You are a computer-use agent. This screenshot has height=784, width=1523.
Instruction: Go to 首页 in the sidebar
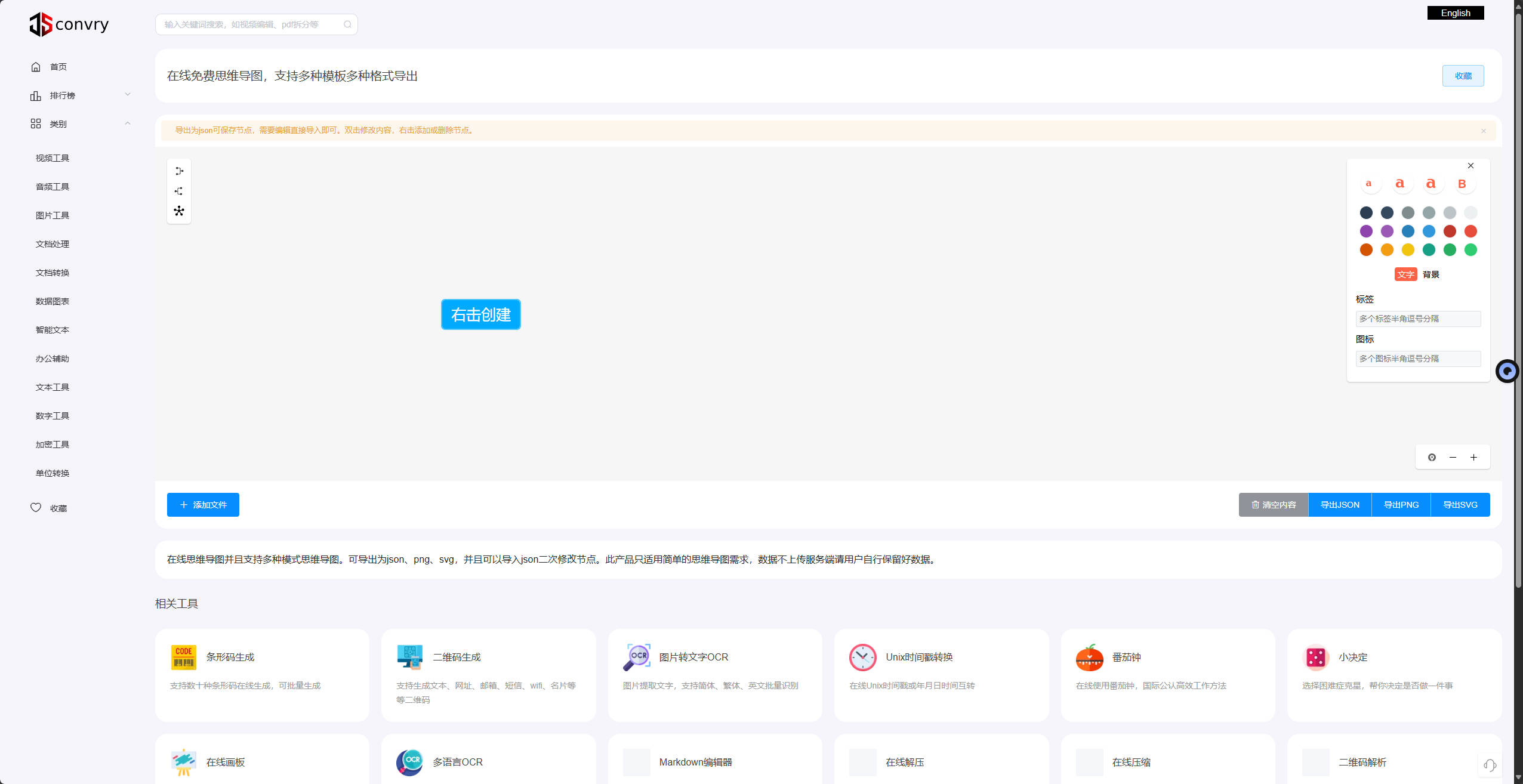[58, 67]
